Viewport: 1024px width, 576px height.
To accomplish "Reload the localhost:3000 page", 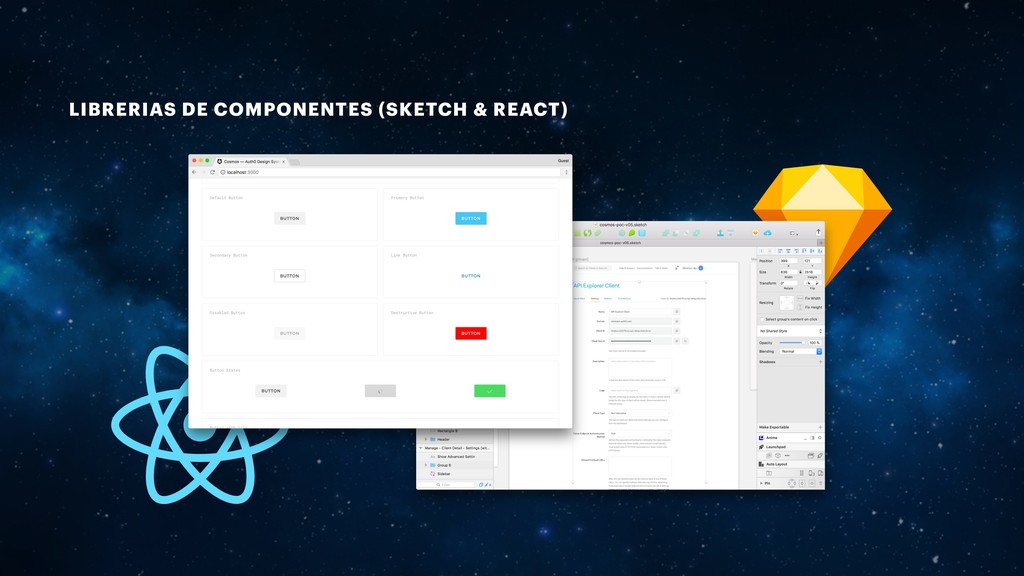I will click(x=212, y=172).
